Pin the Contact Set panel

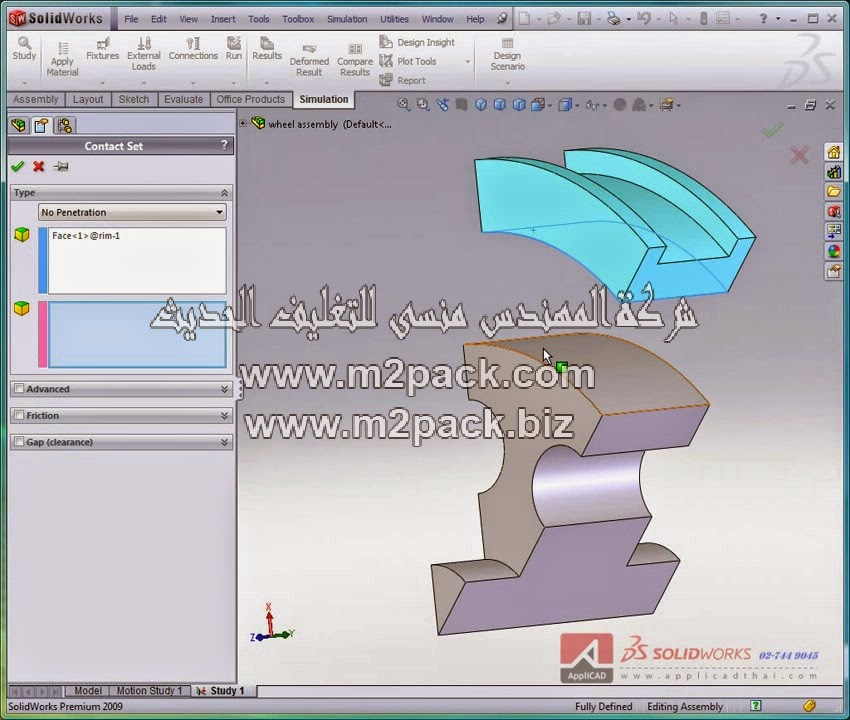(x=61, y=166)
